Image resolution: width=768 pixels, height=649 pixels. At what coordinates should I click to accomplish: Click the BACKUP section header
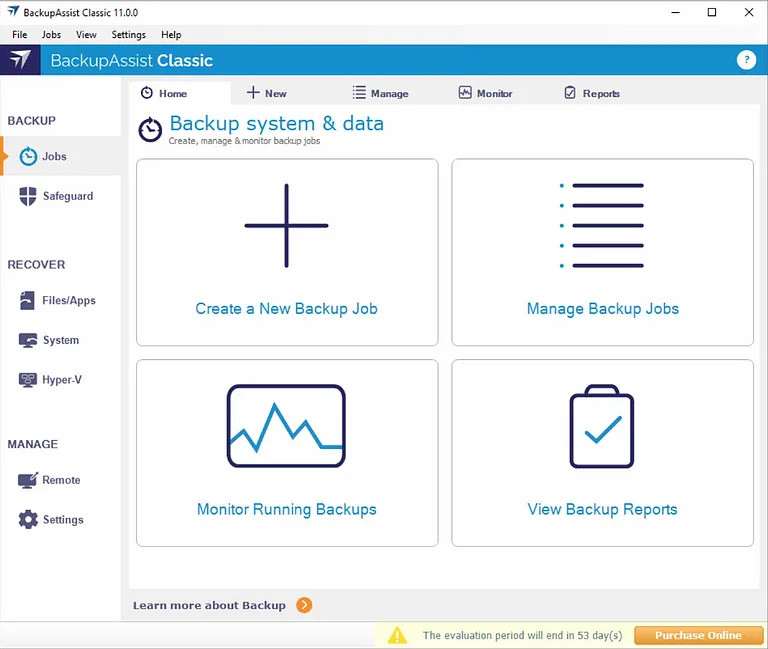click(x=32, y=120)
